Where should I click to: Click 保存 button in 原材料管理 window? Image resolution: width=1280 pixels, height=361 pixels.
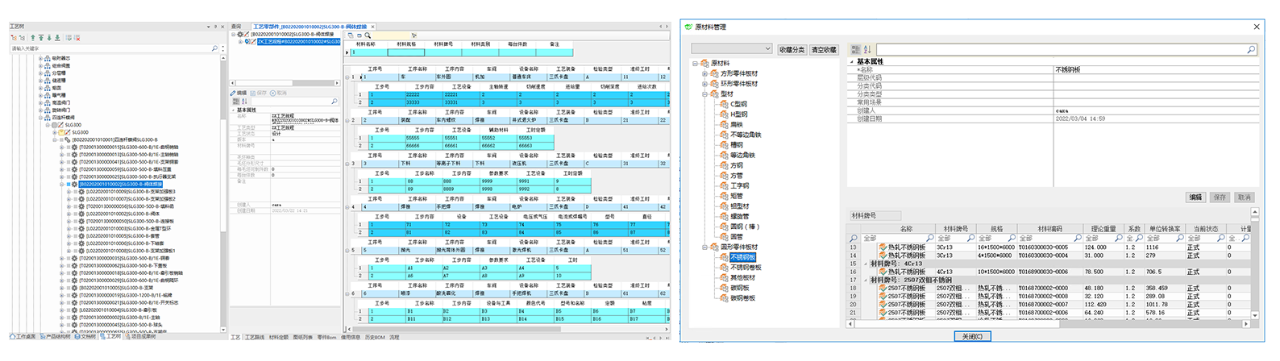coord(1220,197)
